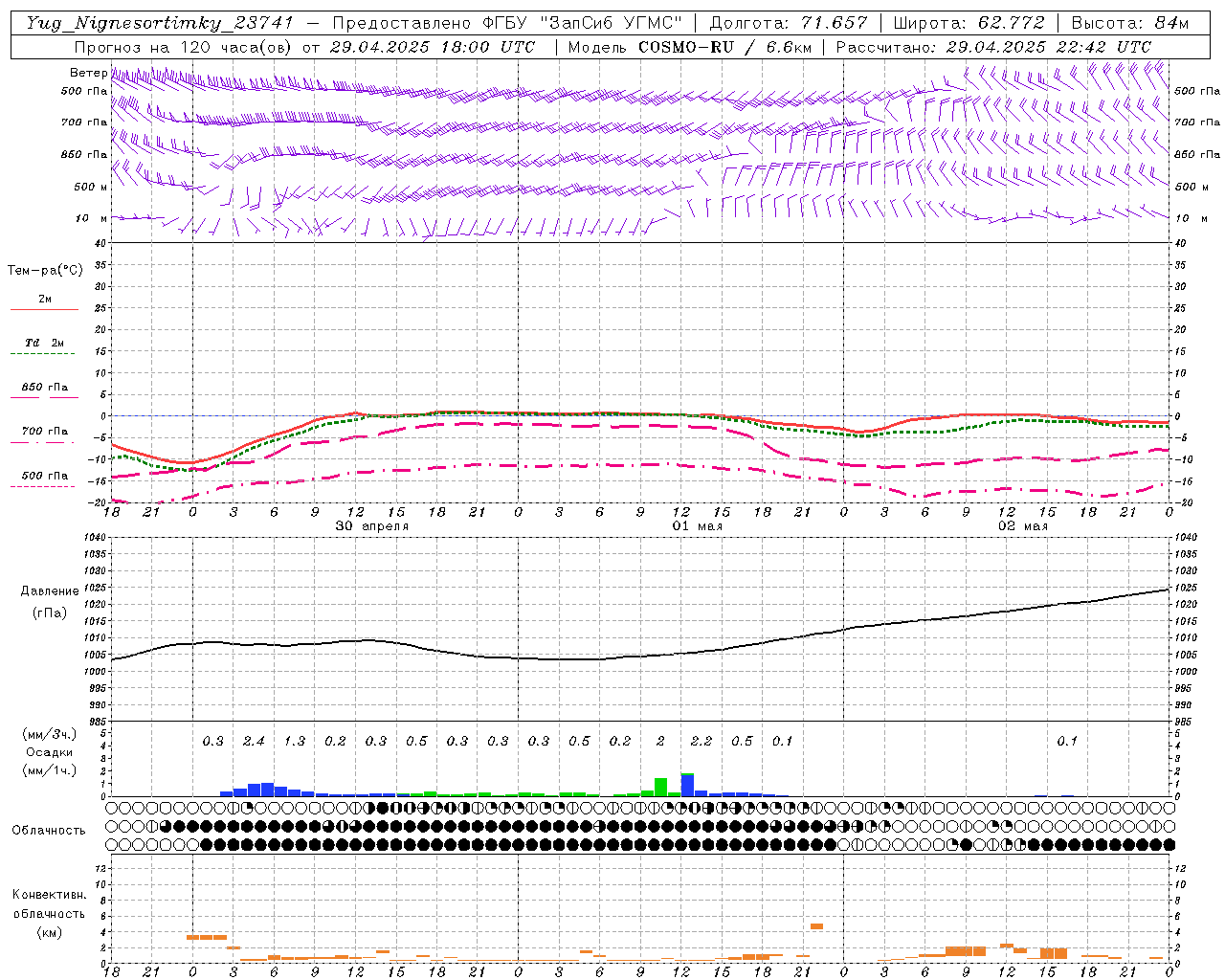
Task: Click the Долгота: 71.657 value
Action: (x=790, y=23)
